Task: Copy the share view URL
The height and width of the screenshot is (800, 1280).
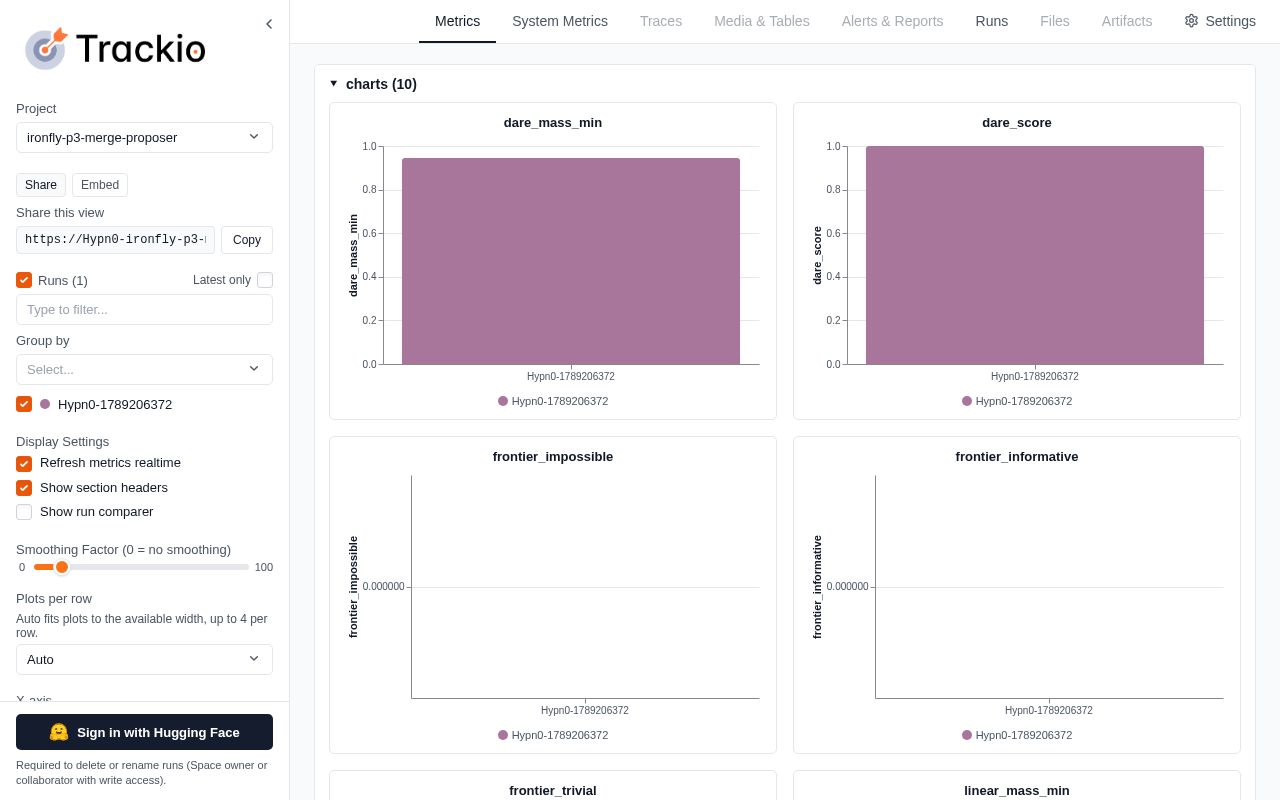Action: 247,240
